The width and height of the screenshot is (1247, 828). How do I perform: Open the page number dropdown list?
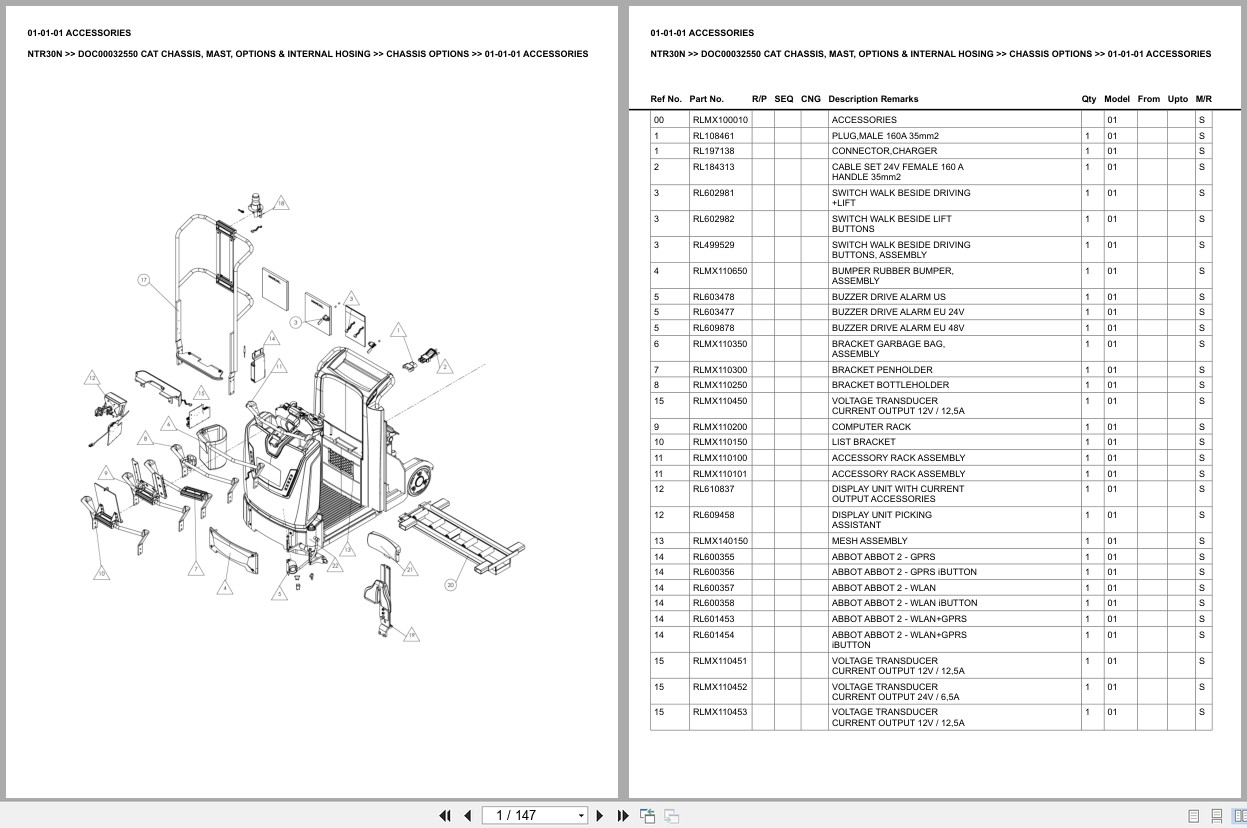(x=580, y=815)
